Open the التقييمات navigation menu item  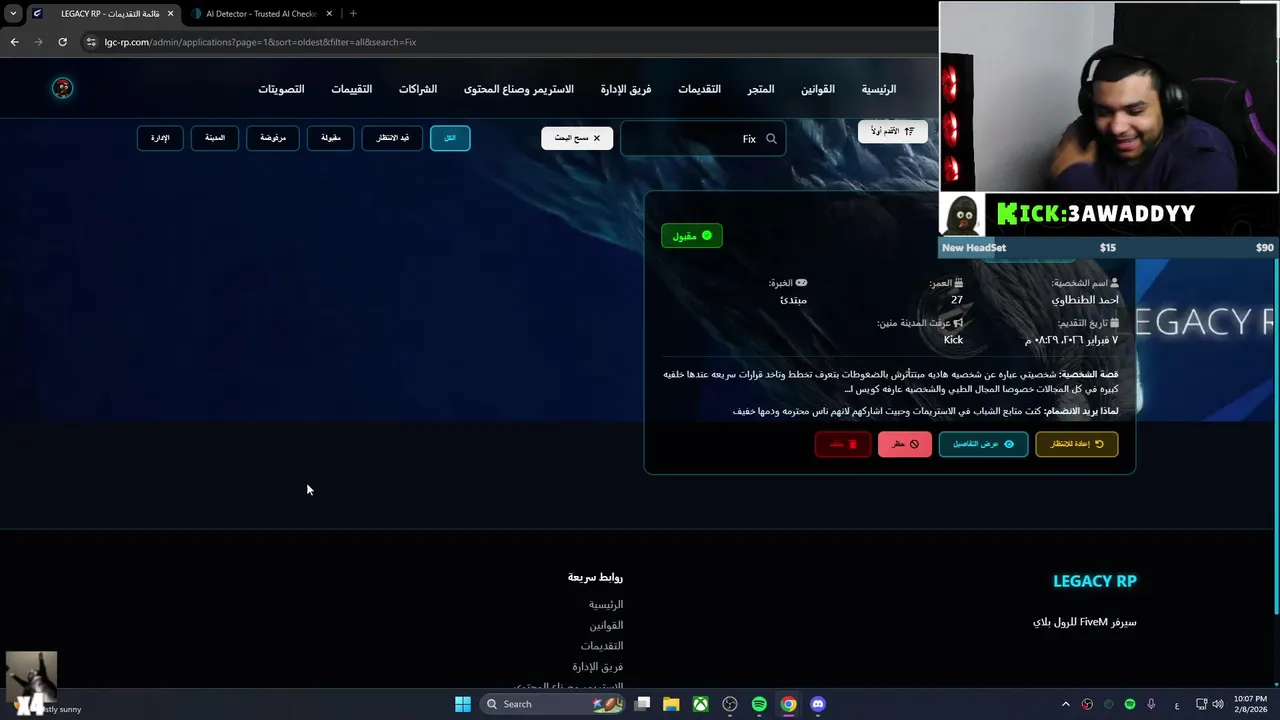pyautogui.click(x=352, y=89)
